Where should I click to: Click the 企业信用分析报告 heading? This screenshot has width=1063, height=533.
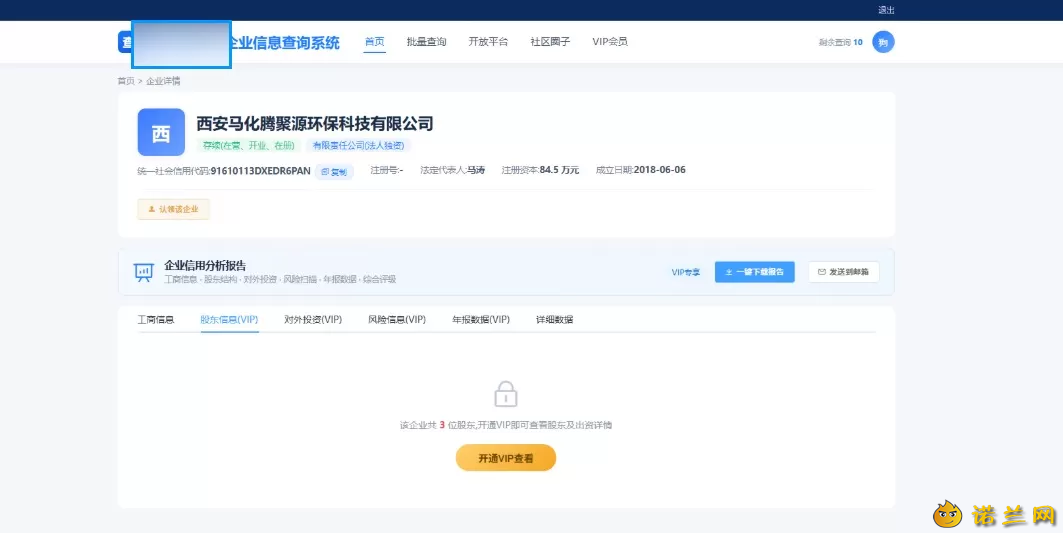pyautogui.click(x=205, y=265)
